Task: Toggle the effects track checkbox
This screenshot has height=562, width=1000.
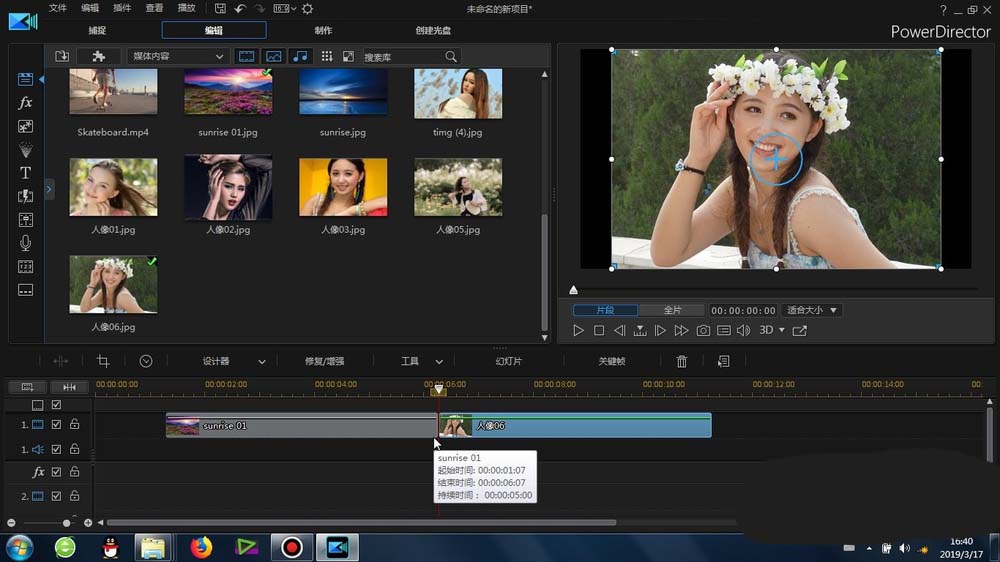Action: (x=57, y=472)
